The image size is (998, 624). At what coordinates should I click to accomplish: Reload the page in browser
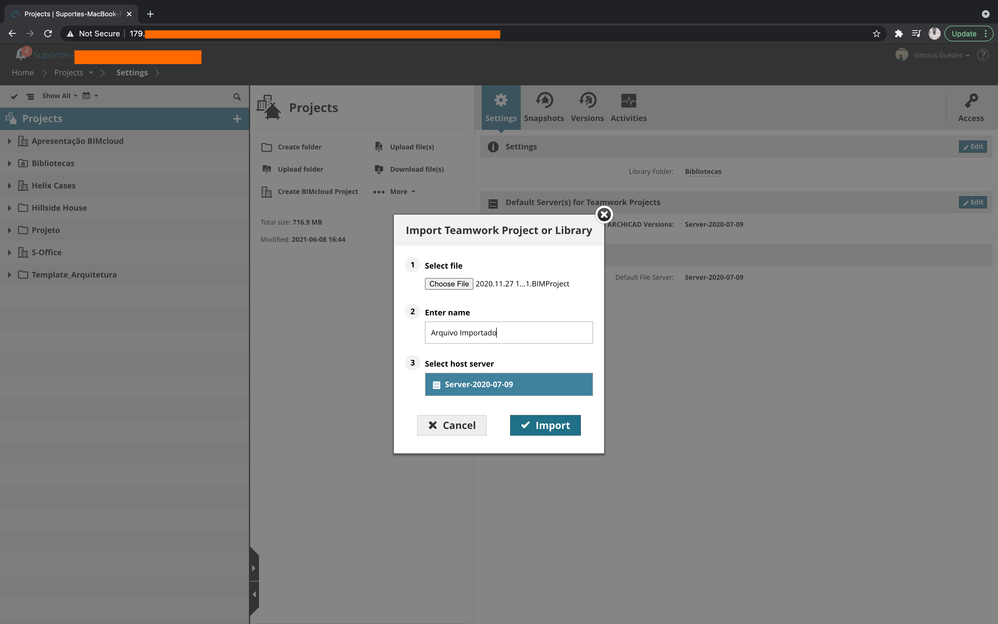pos(48,34)
